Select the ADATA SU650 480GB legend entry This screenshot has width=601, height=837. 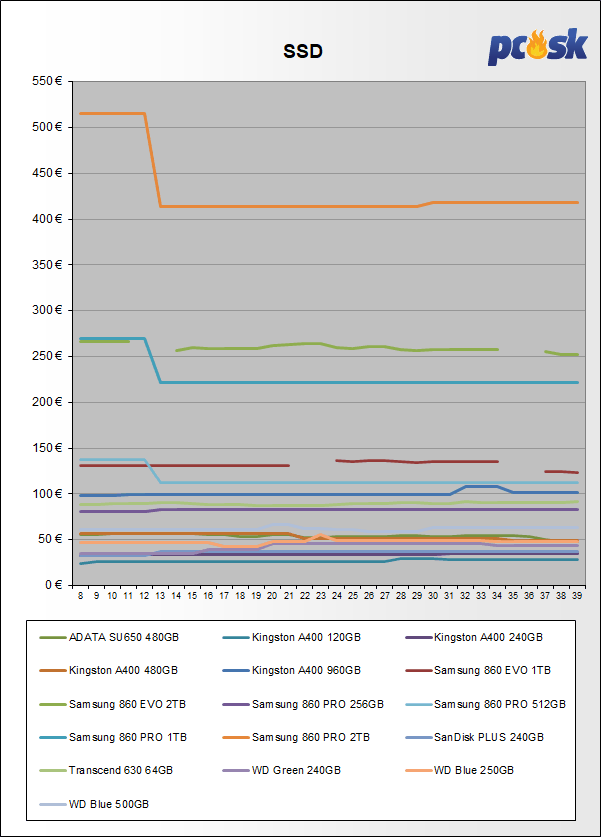109,637
